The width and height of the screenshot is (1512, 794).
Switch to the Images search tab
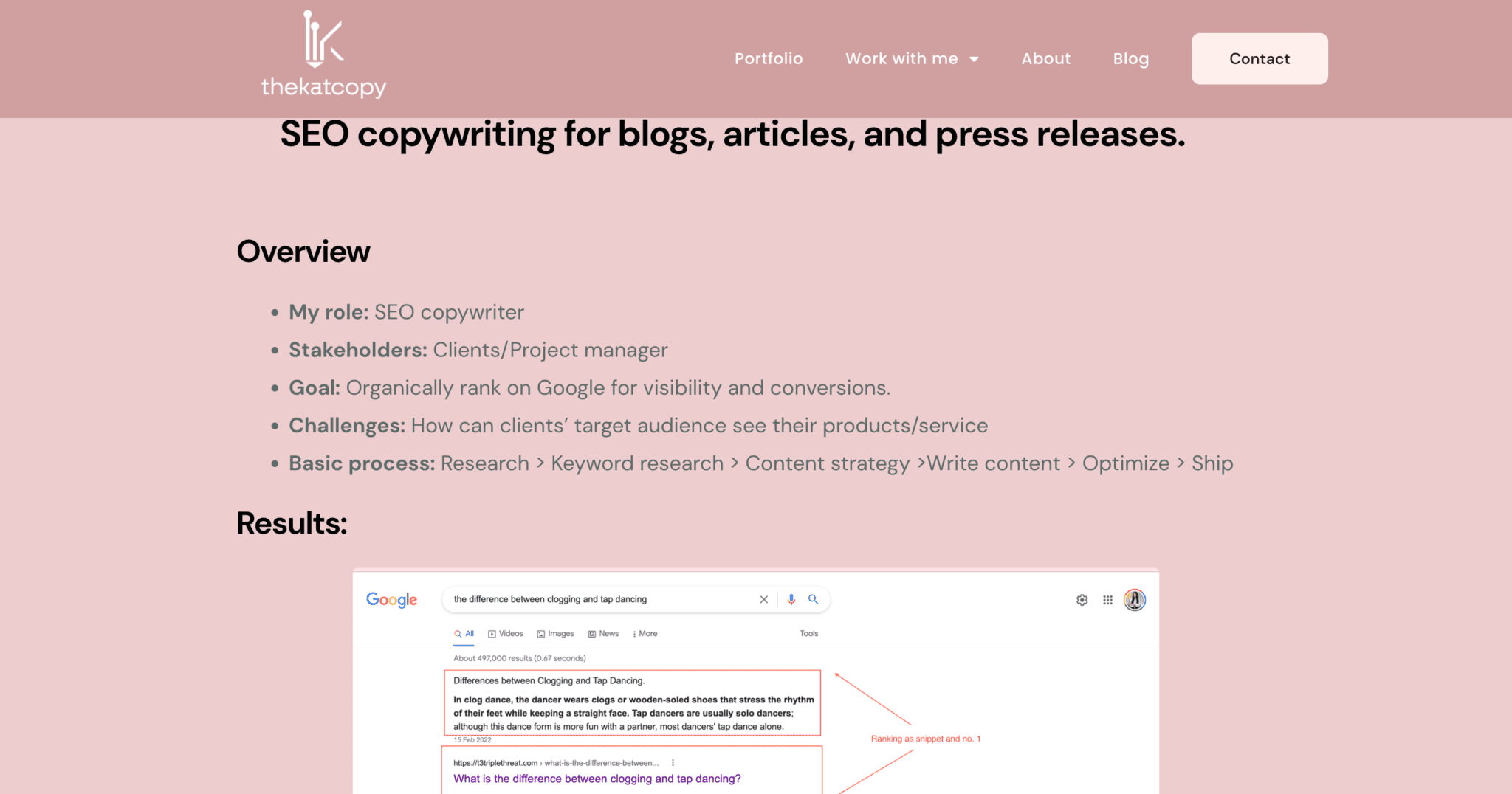click(x=555, y=633)
